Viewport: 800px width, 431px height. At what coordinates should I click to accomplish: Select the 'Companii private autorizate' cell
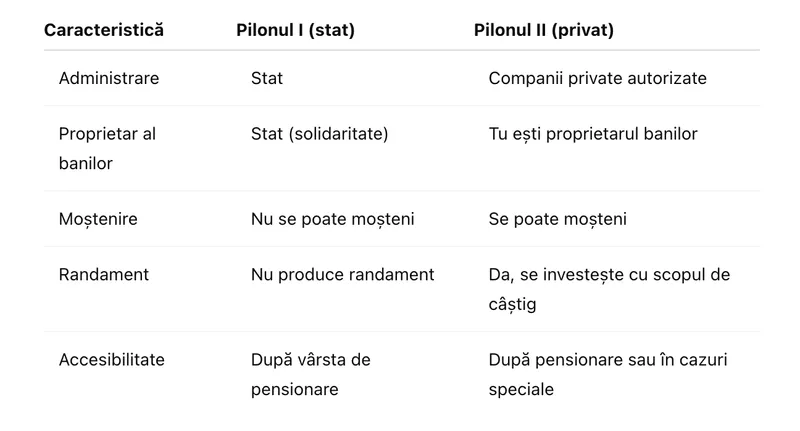(599, 78)
